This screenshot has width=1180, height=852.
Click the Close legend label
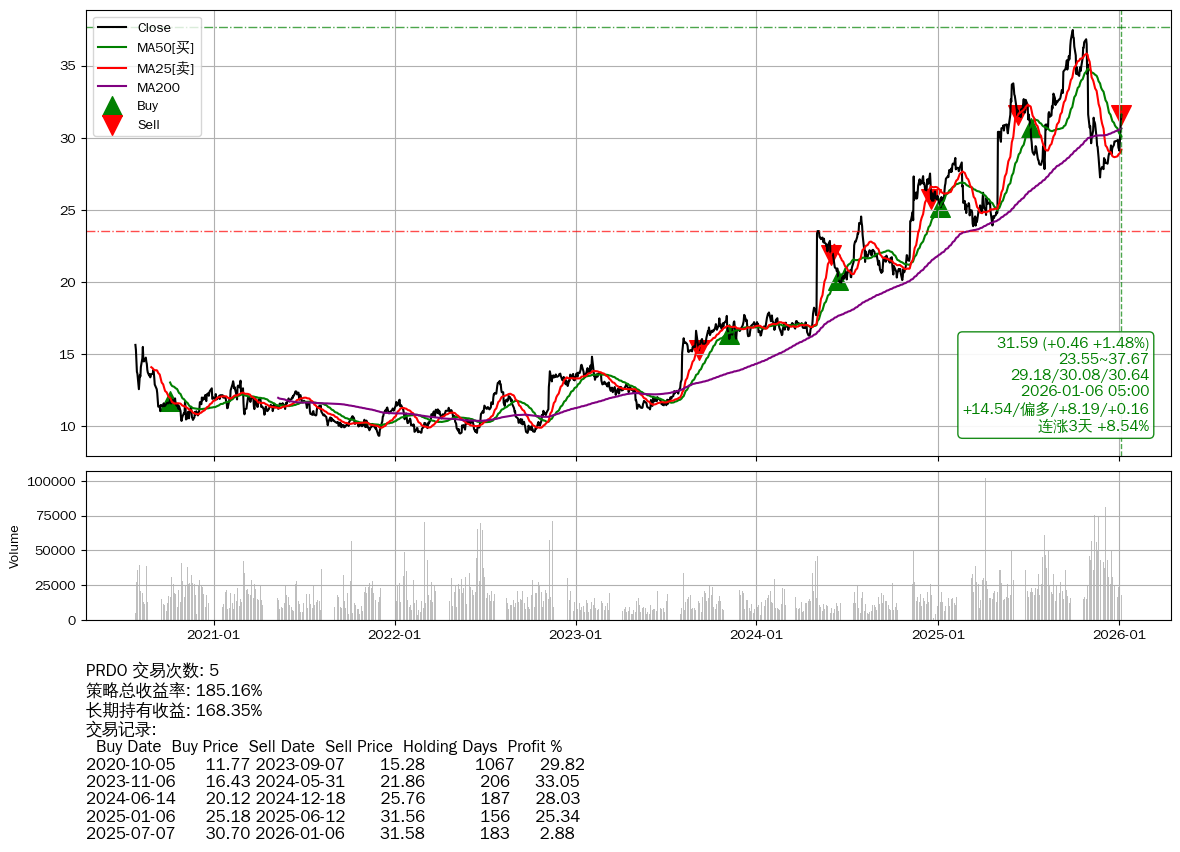click(x=154, y=28)
